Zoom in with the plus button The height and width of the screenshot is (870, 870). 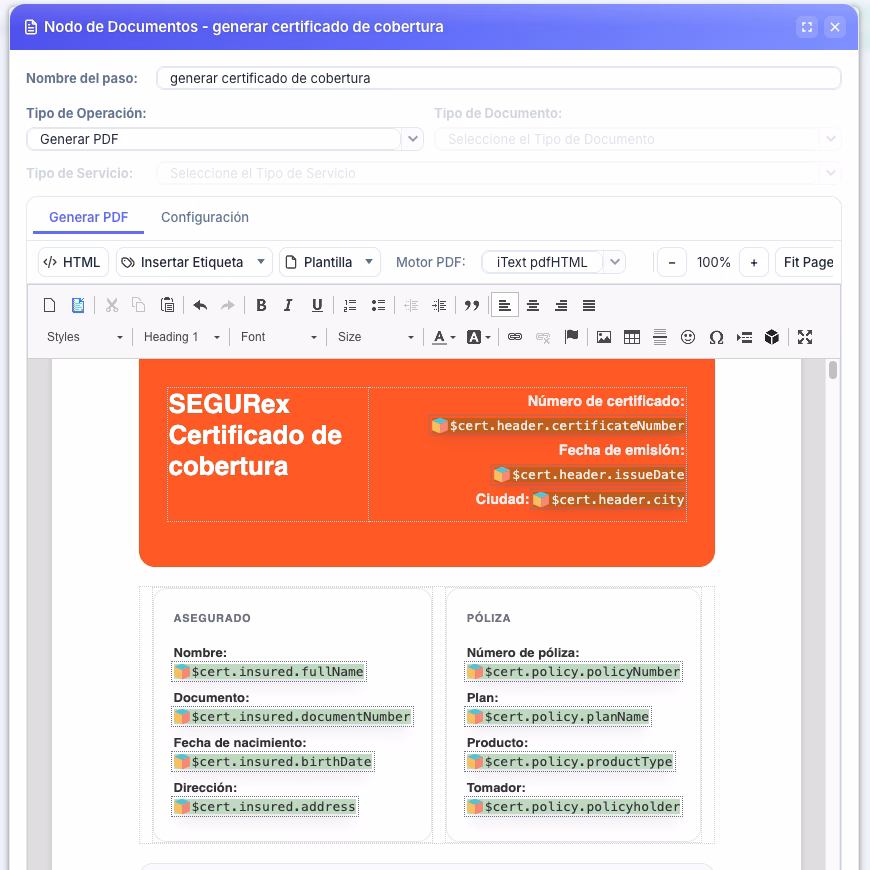click(x=753, y=262)
